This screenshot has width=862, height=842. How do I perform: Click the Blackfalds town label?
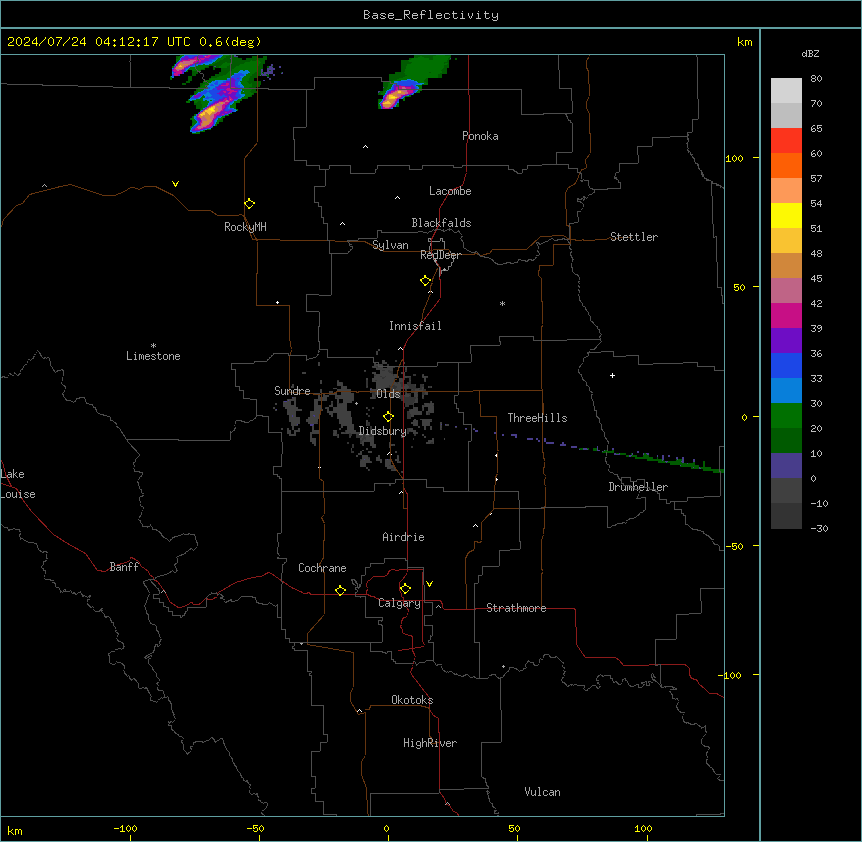441,223
